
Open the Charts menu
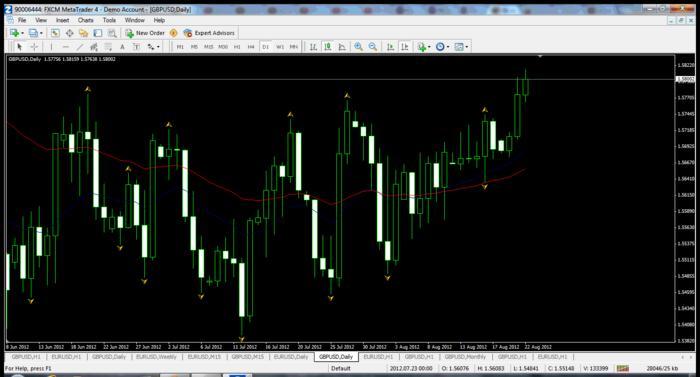(x=86, y=20)
